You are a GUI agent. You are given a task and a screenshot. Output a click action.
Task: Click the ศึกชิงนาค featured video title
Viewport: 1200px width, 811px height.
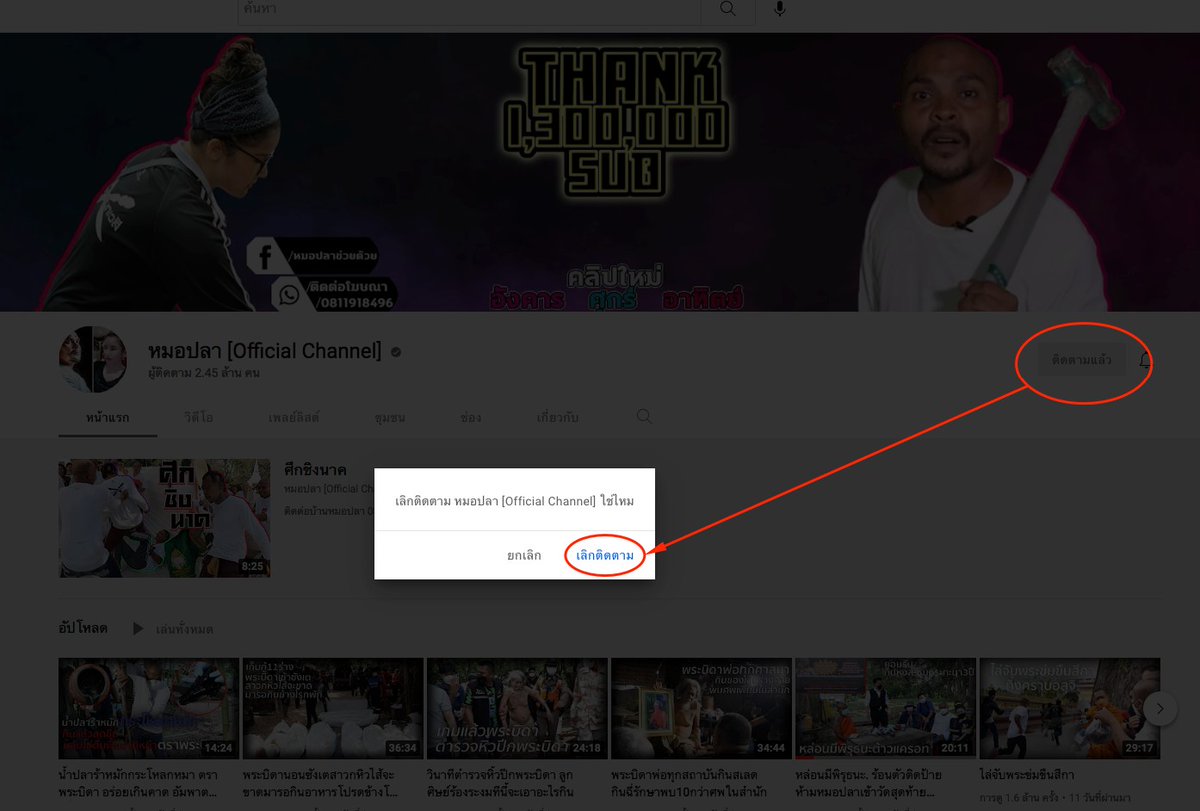(315, 470)
